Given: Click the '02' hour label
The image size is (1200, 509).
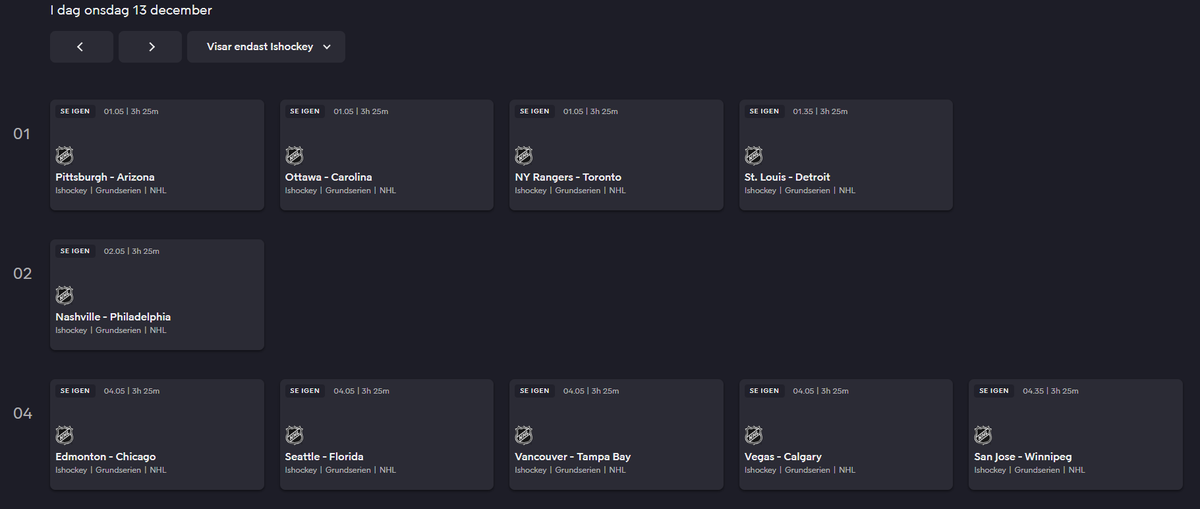Looking at the screenshot, I should click(22, 274).
